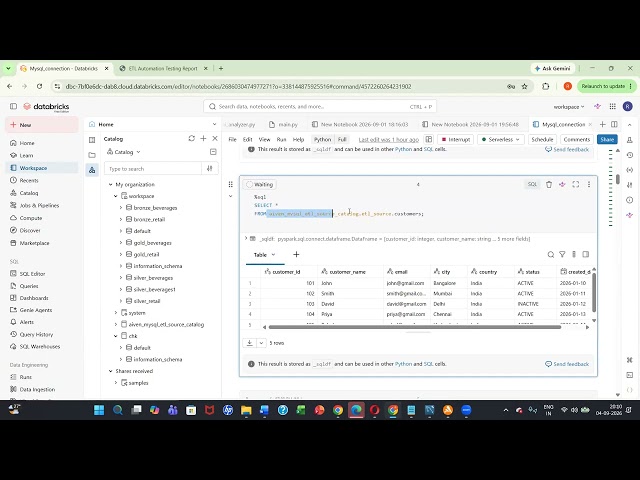The image size is (640, 480).
Task: Open the Catalog selector dropdown
Action: [123, 152]
